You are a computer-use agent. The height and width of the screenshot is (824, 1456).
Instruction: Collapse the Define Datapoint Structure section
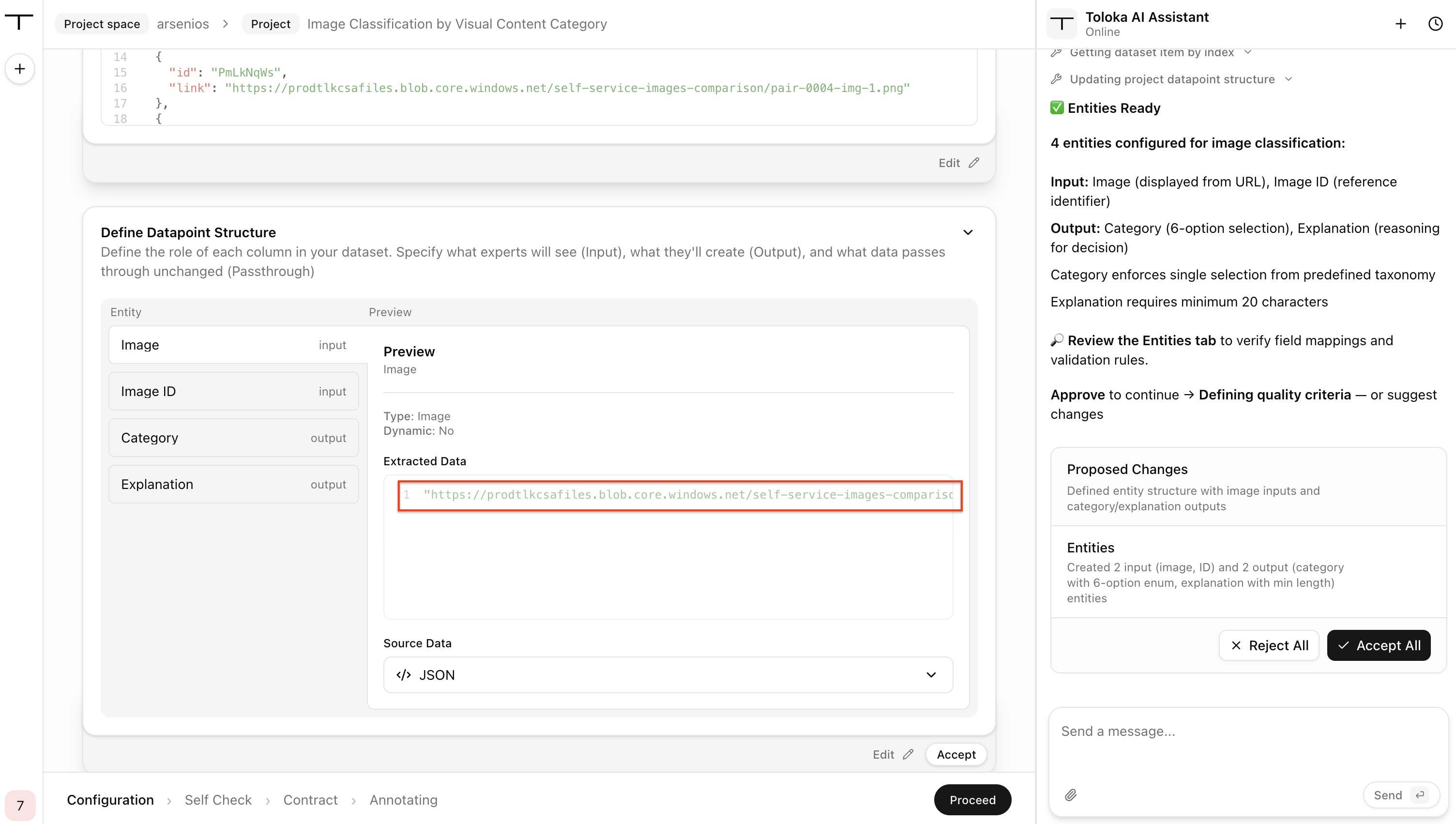[x=968, y=232]
